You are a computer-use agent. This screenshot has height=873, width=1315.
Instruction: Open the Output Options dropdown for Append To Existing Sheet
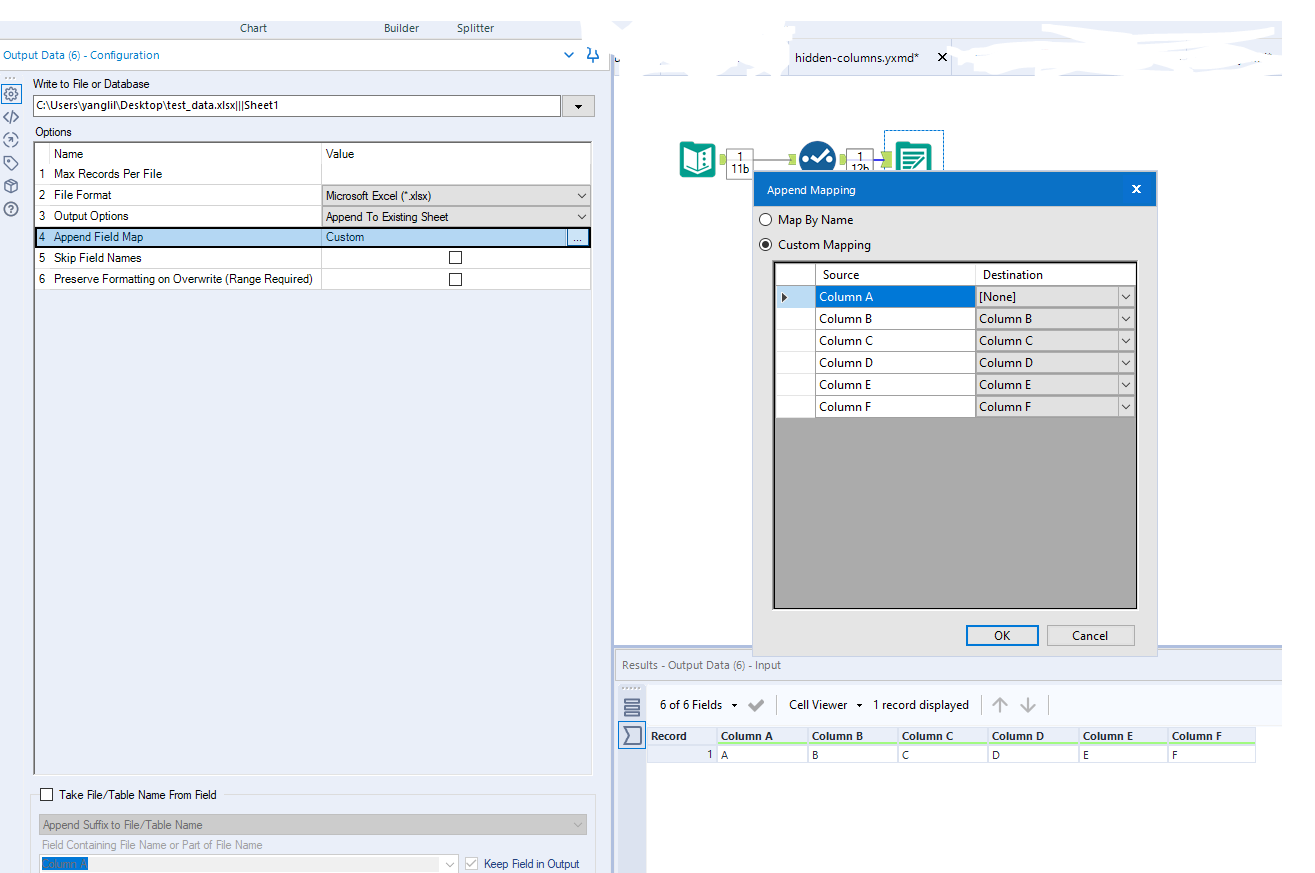pyautogui.click(x=583, y=216)
